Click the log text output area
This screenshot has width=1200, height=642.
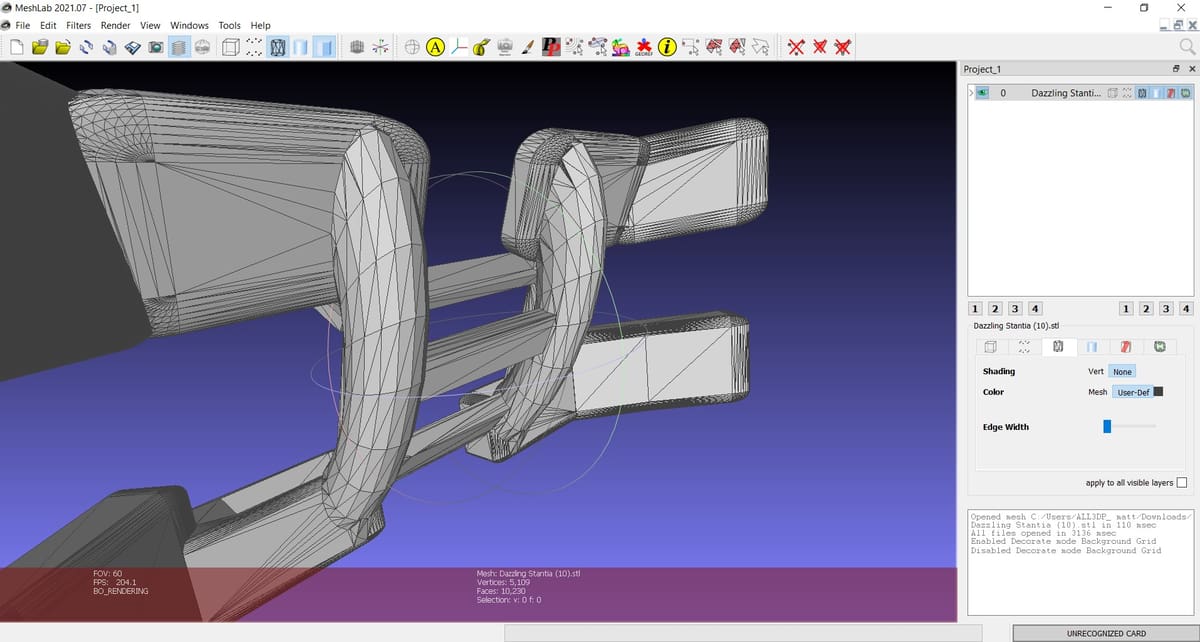[x=1081, y=562]
